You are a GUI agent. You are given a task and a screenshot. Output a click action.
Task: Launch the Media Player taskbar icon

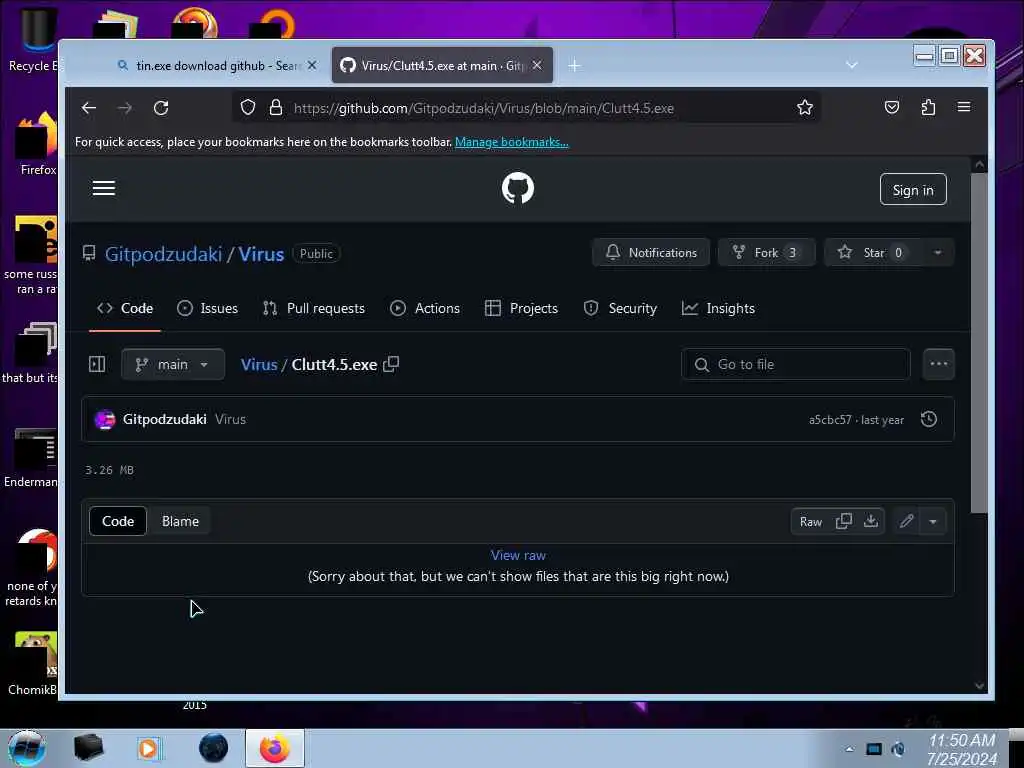point(148,748)
